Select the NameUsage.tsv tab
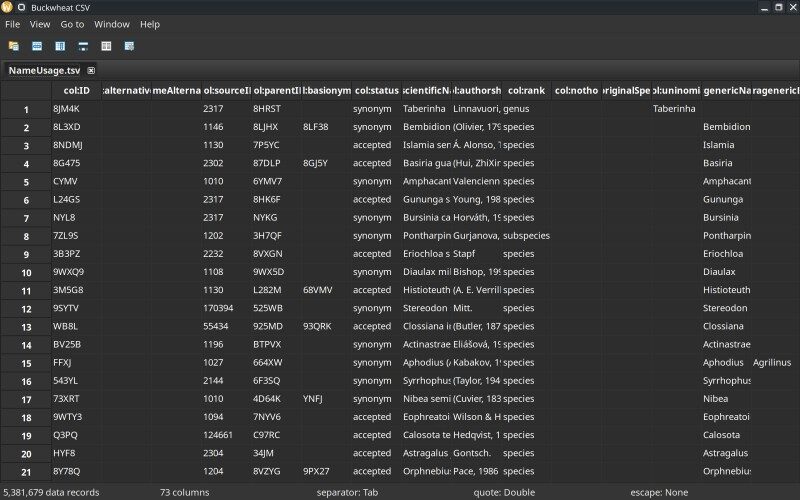 coord(44,70)
